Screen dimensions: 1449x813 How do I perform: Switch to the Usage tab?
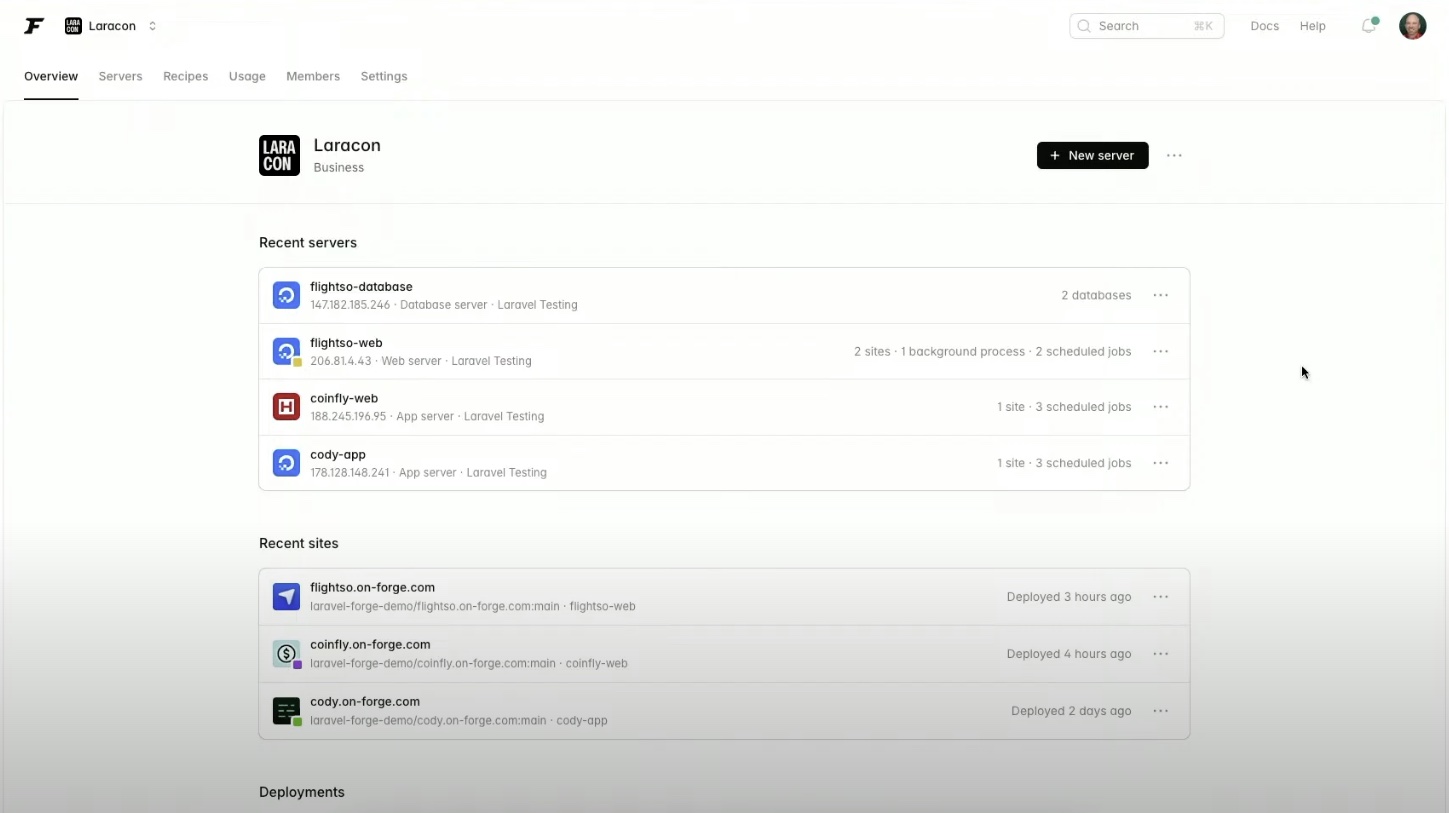pyautogui.click(x=247, y=76)
